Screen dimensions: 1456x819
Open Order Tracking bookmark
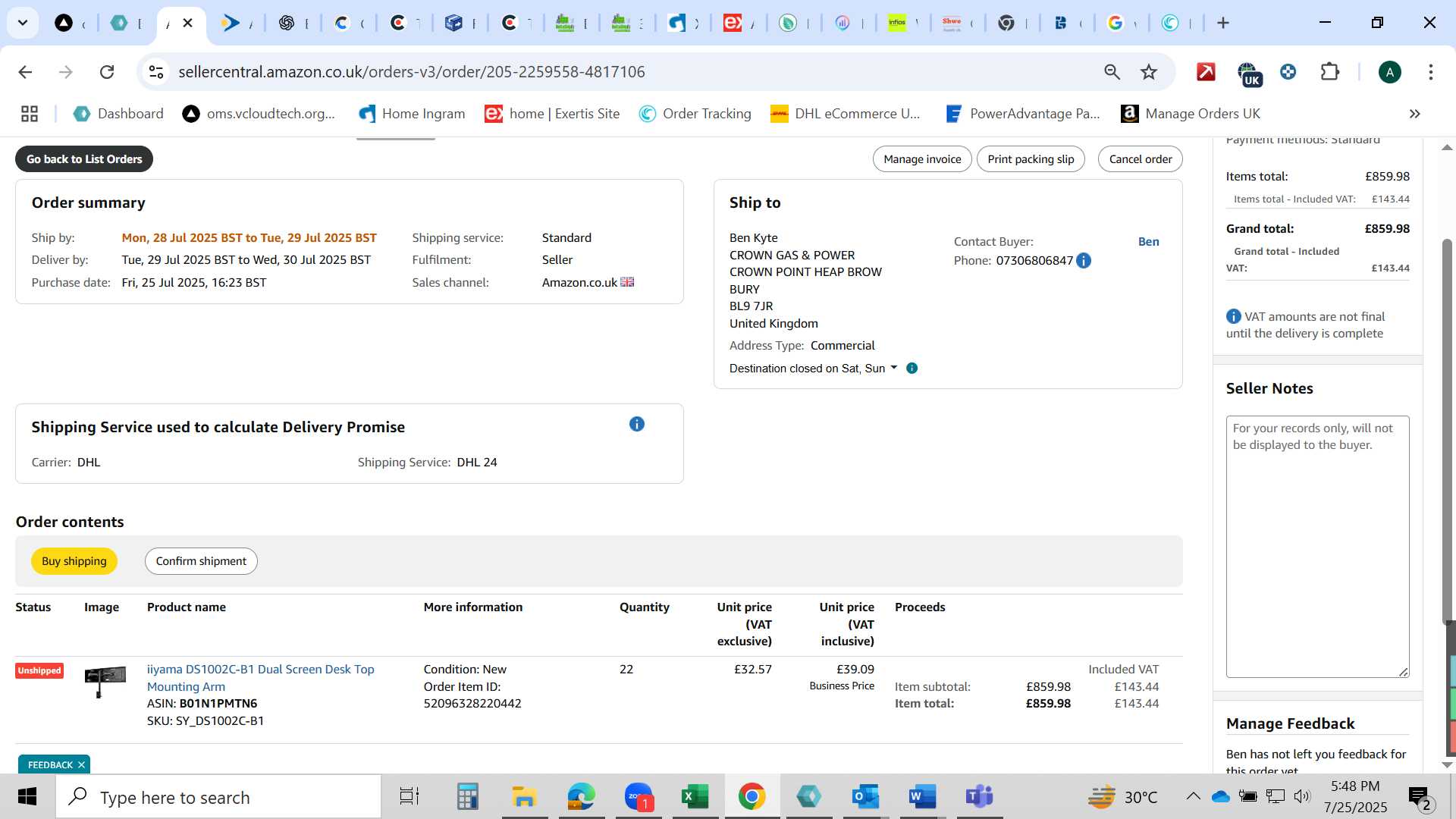click(x=695, y=114)
